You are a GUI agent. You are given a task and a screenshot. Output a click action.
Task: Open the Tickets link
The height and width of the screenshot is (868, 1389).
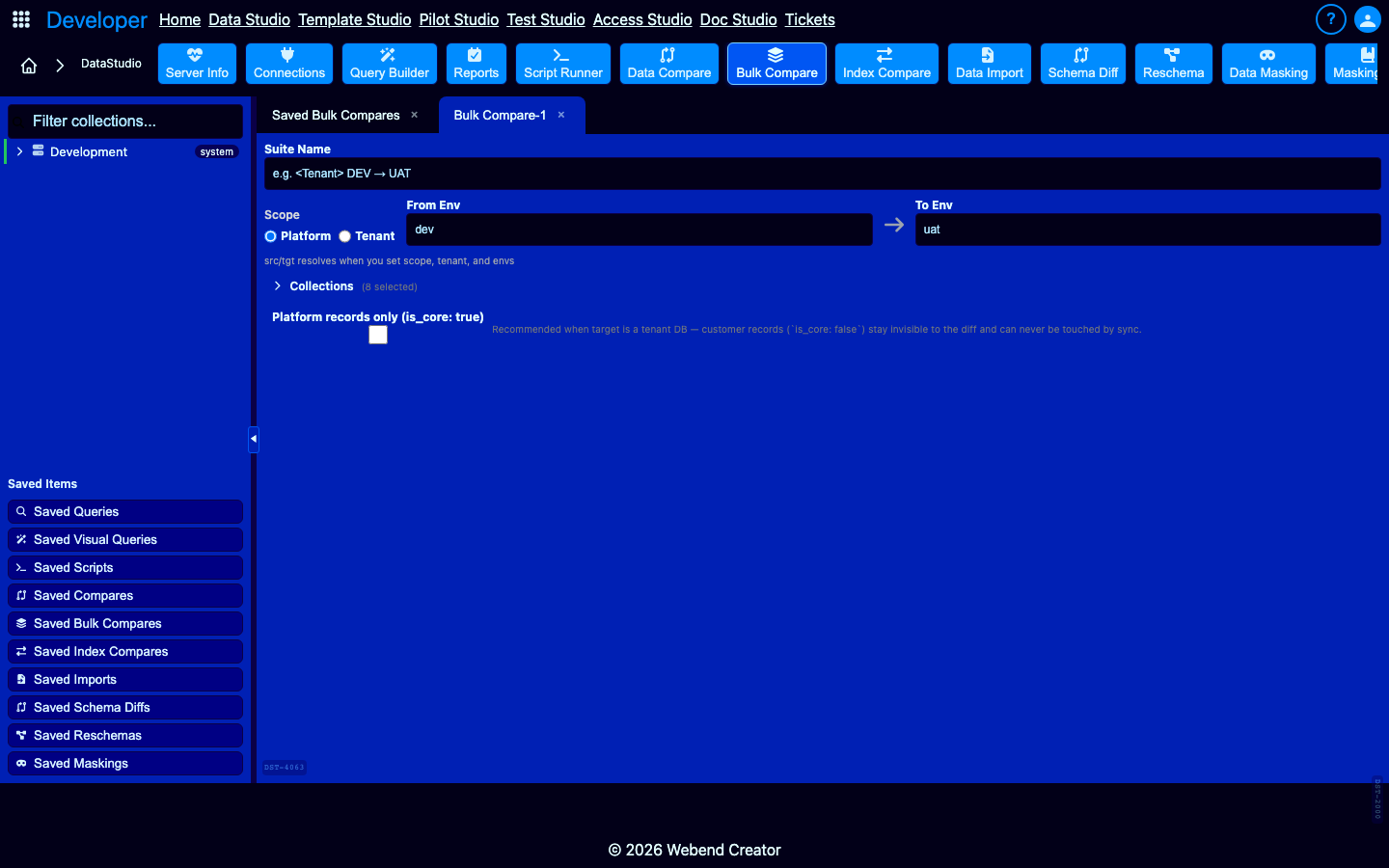[809, 19]
